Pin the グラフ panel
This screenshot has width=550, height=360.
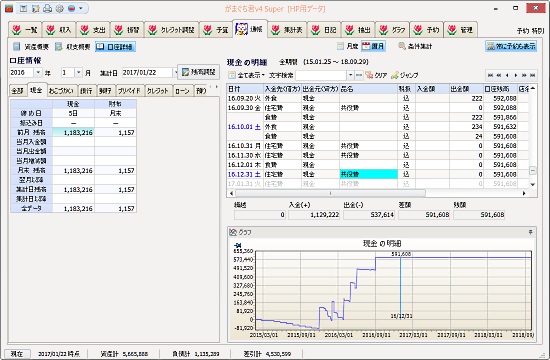(x=531, y=232)
